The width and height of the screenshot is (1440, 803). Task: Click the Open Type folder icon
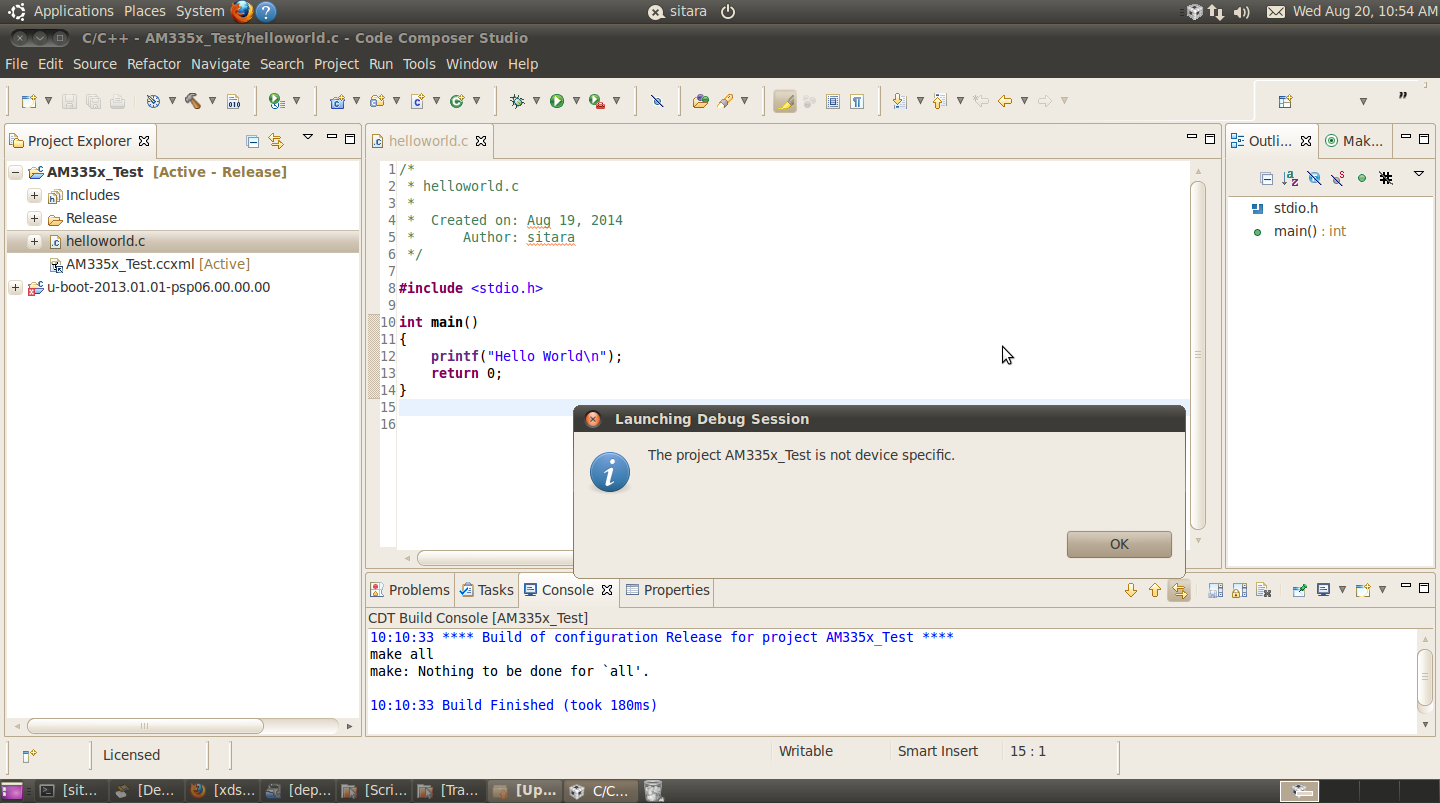[700, 101]
